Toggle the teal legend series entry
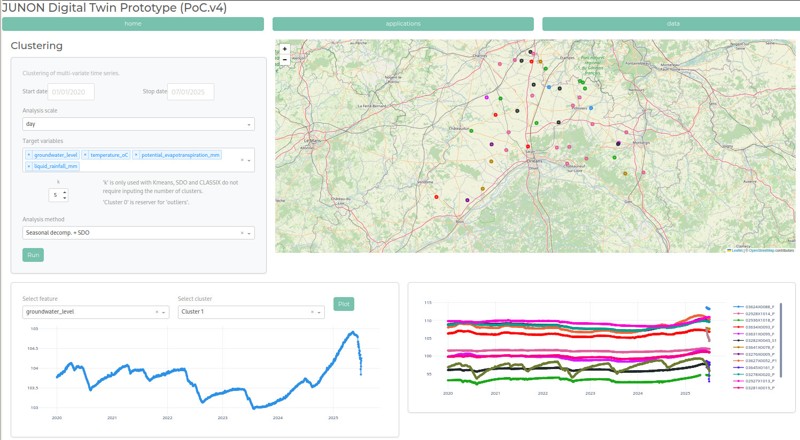 755,374
